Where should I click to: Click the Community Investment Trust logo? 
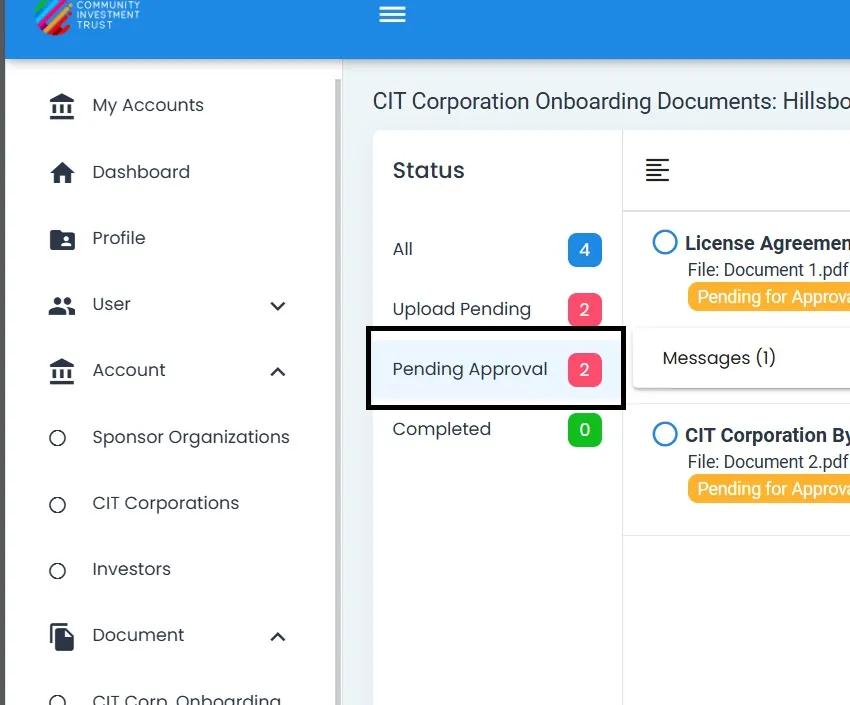88,15
